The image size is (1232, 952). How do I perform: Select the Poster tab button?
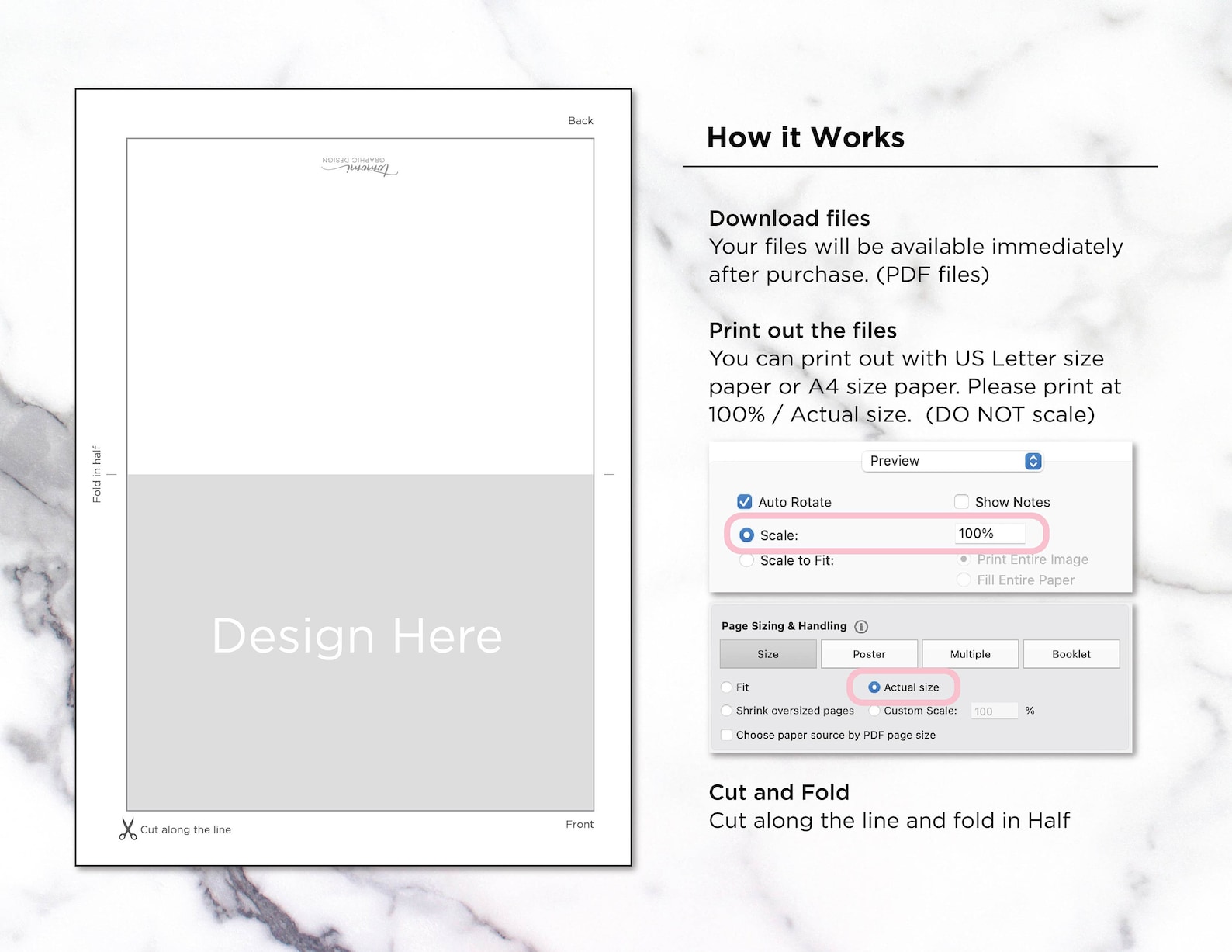[869, 654]
